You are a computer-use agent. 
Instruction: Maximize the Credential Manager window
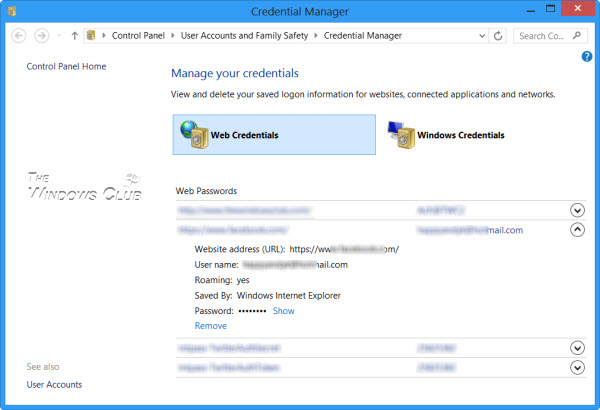click(550, 9)
